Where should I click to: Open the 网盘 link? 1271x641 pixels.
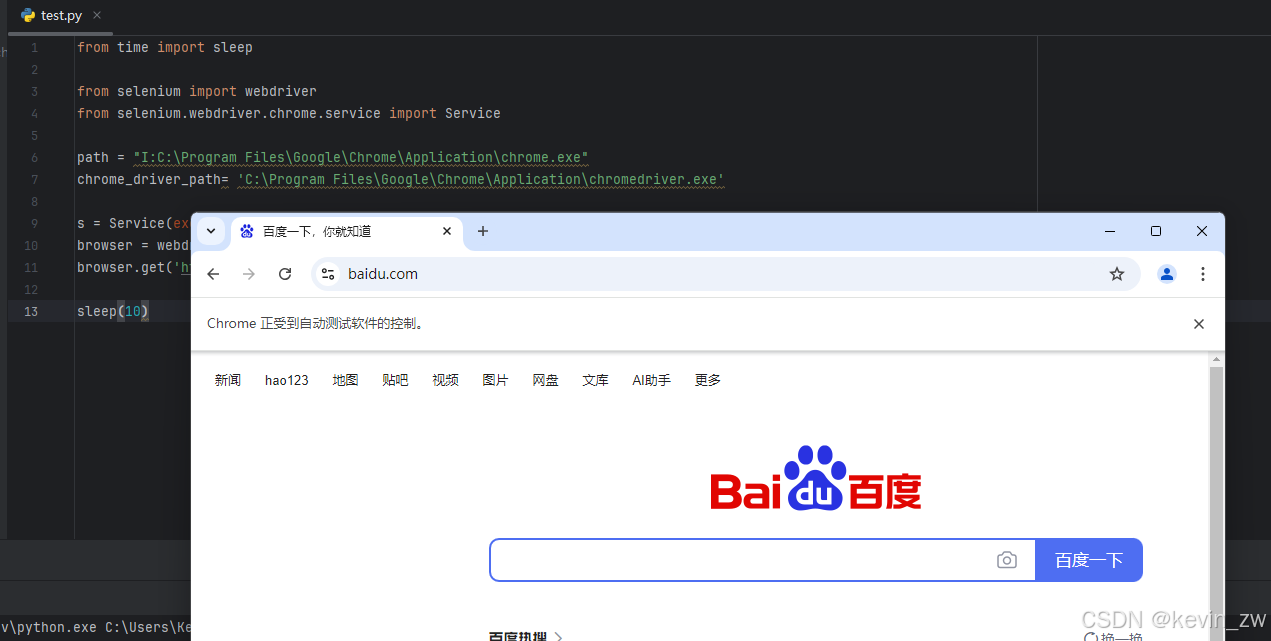coord(545,380)
